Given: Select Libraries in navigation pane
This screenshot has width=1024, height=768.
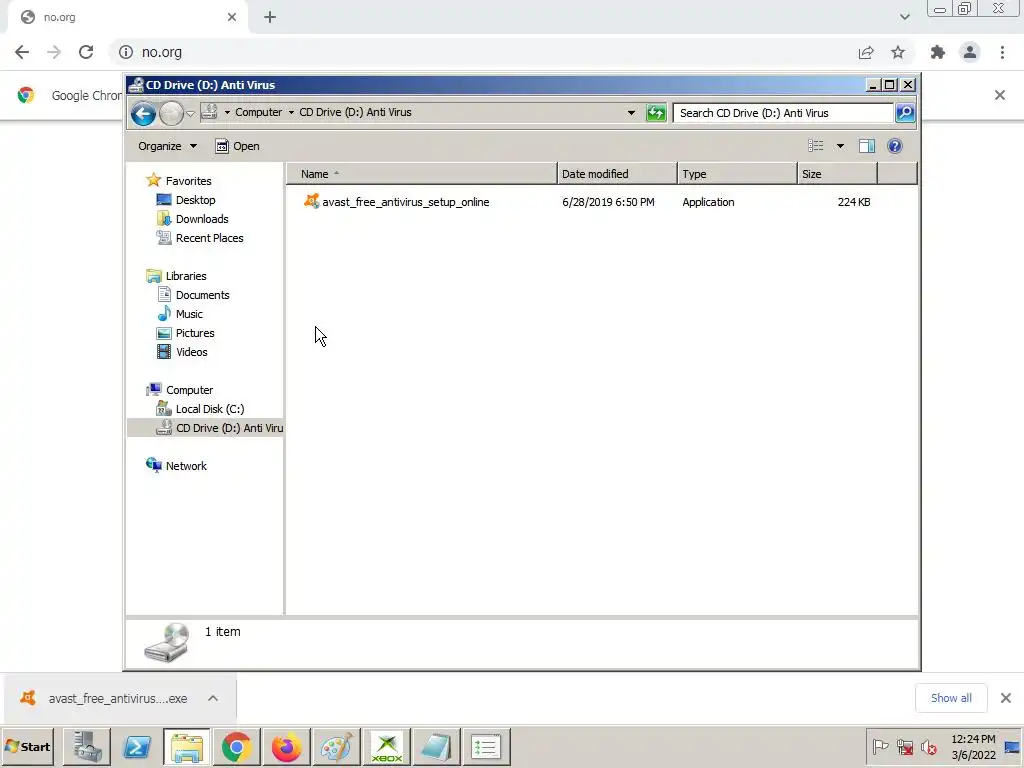Looking at the screenshot, I should click(185, 276).
